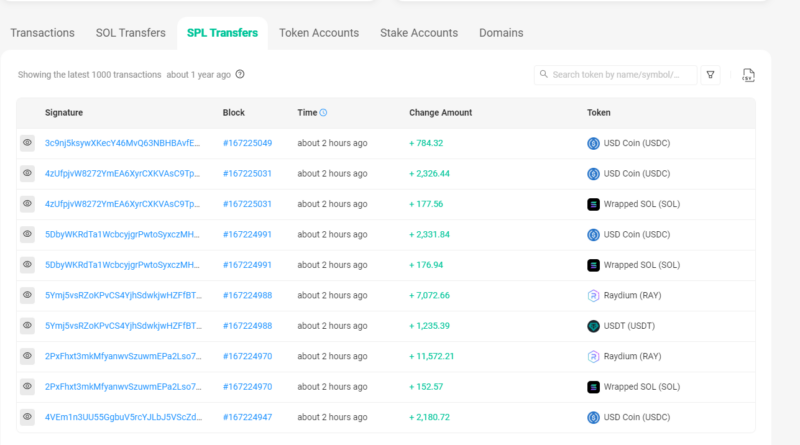Click the export CSV icon
The height and width of the screenshot is (445, 800).
pos(748,75)
